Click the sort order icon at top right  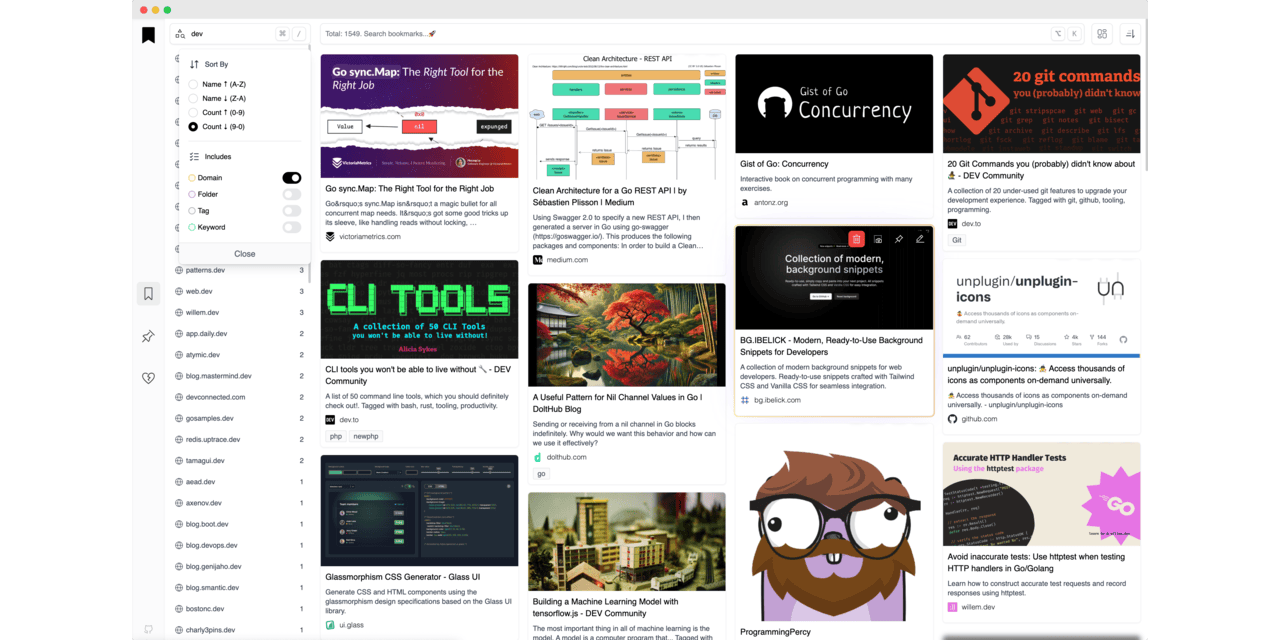pos(1131,34)
